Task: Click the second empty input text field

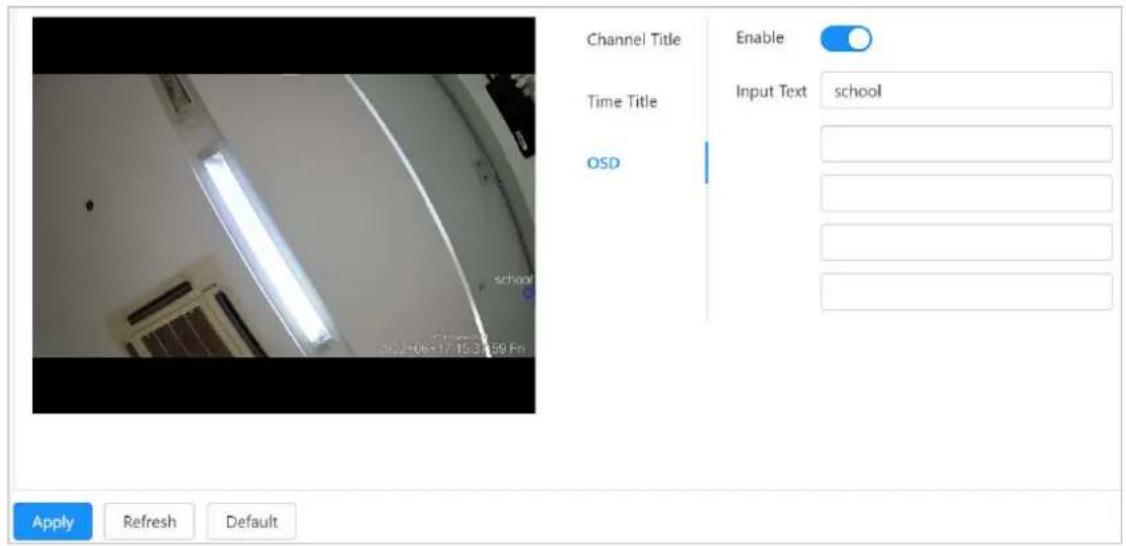Action: [966, 144]
